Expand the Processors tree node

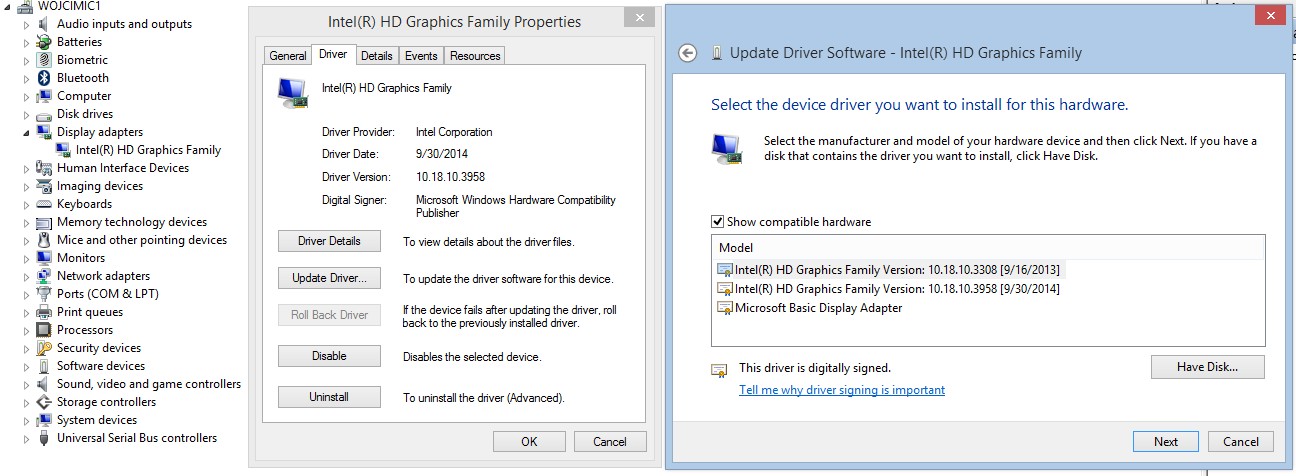[26, 330]
